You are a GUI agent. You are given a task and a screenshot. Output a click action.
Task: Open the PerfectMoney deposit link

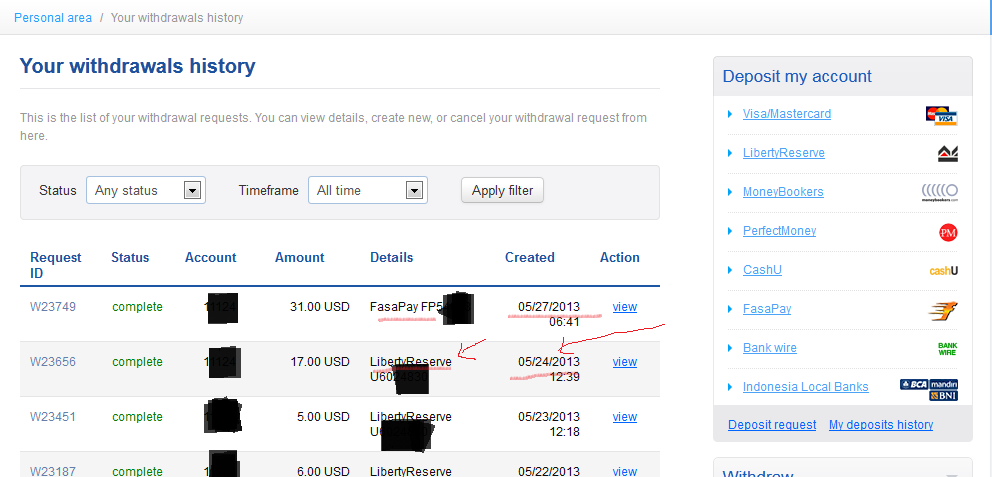(x=779, y=231)
